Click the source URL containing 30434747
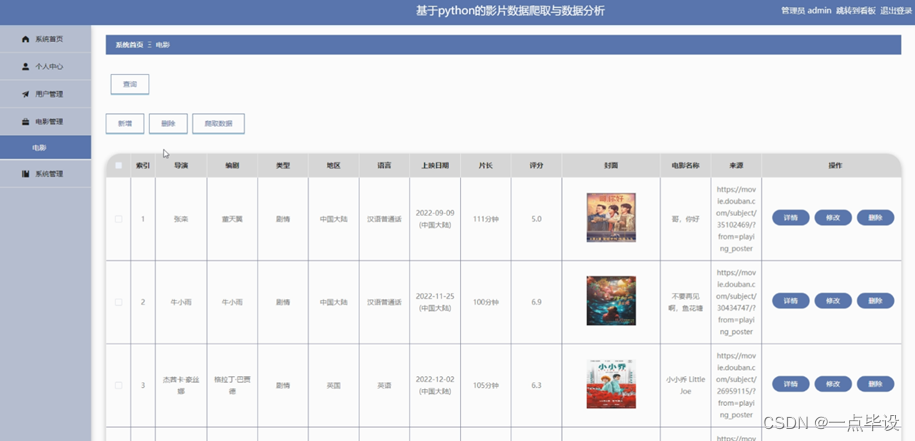 point(736,302)
